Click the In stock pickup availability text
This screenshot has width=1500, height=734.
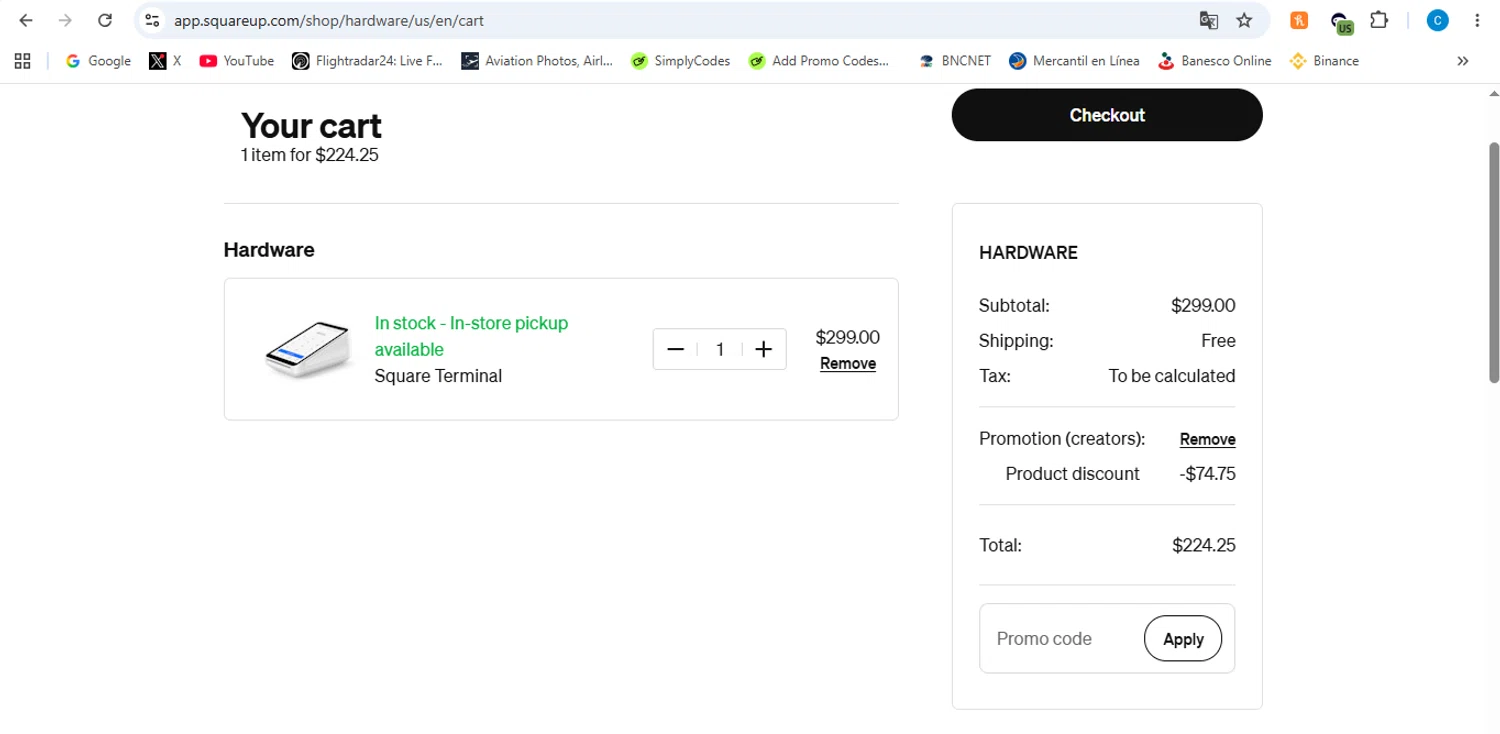[471, 336]
